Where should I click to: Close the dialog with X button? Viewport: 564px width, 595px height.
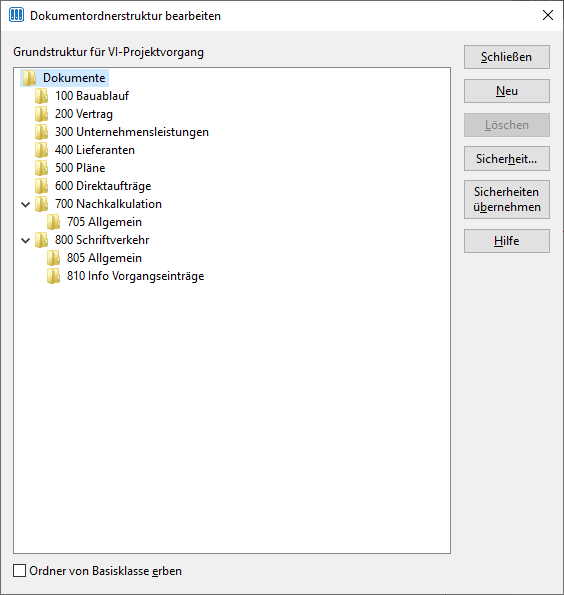[548, 15]
